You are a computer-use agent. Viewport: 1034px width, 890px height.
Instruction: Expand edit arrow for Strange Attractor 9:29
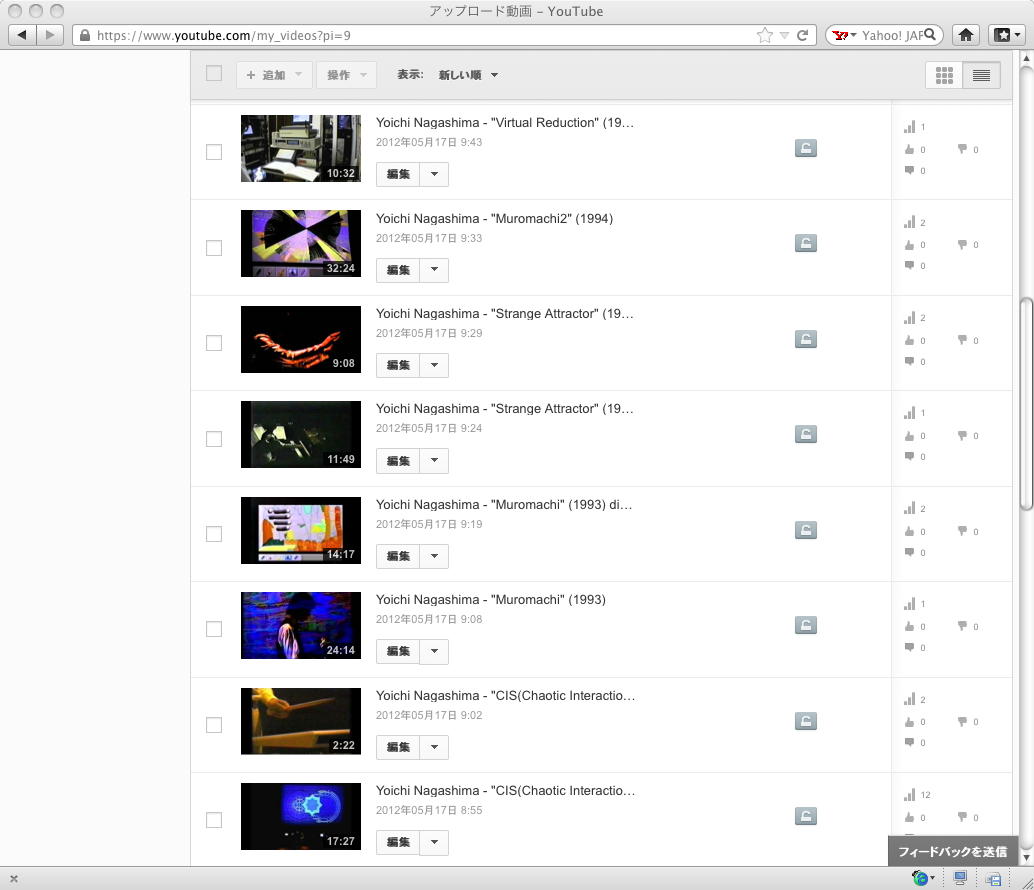pos(434,365)
